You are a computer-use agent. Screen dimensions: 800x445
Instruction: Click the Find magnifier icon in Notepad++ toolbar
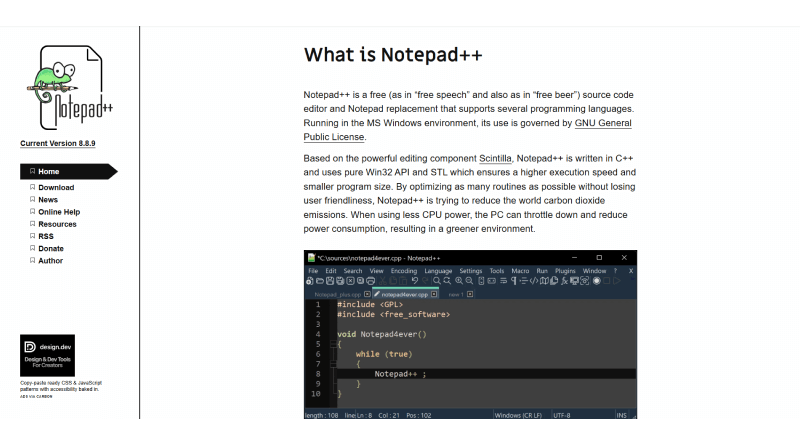tap(437, 281)
